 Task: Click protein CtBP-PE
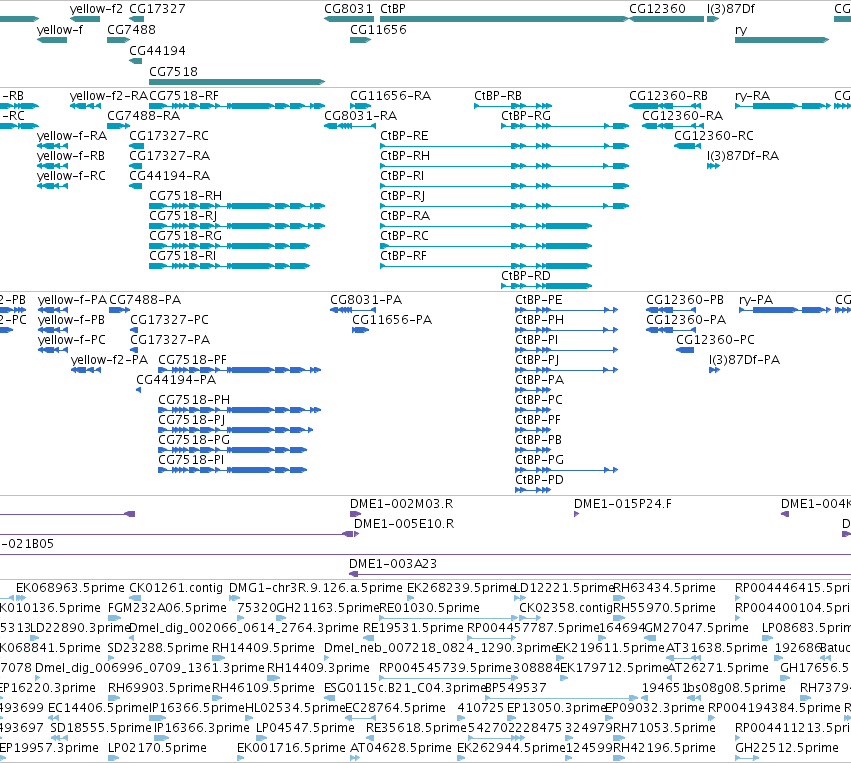pyautogui.click(x=567, y=310)
